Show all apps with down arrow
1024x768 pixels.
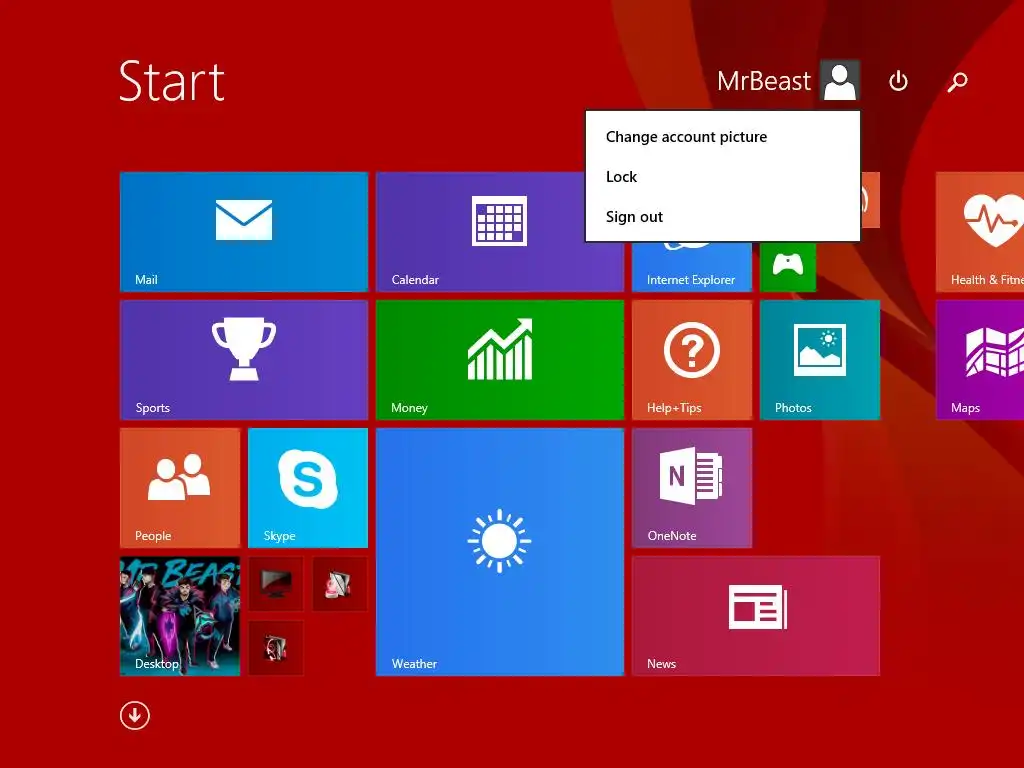coord(135,716)
